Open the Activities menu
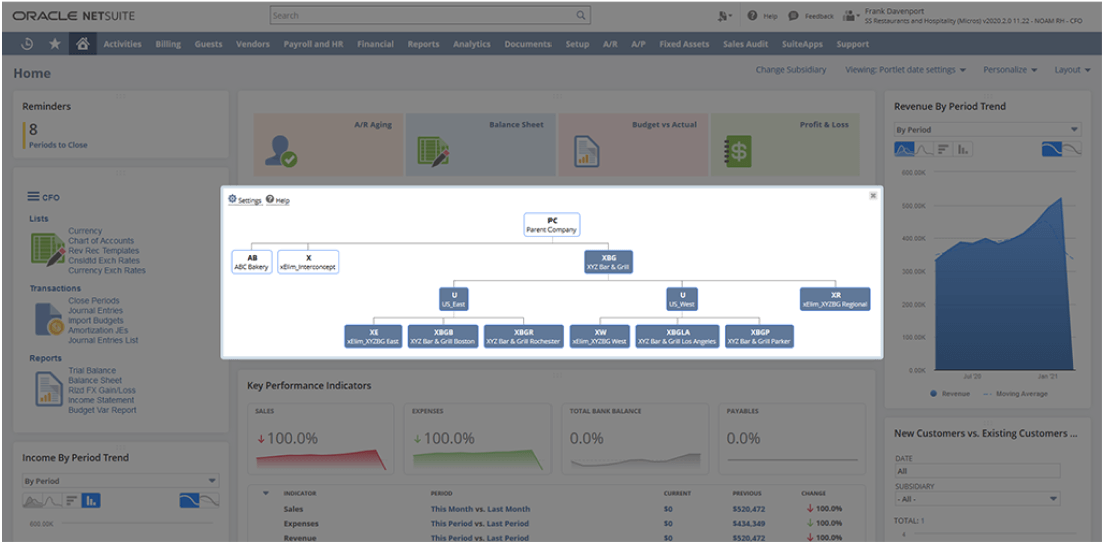The height and width of the screenshot is (545, 1104). (123, 44)
